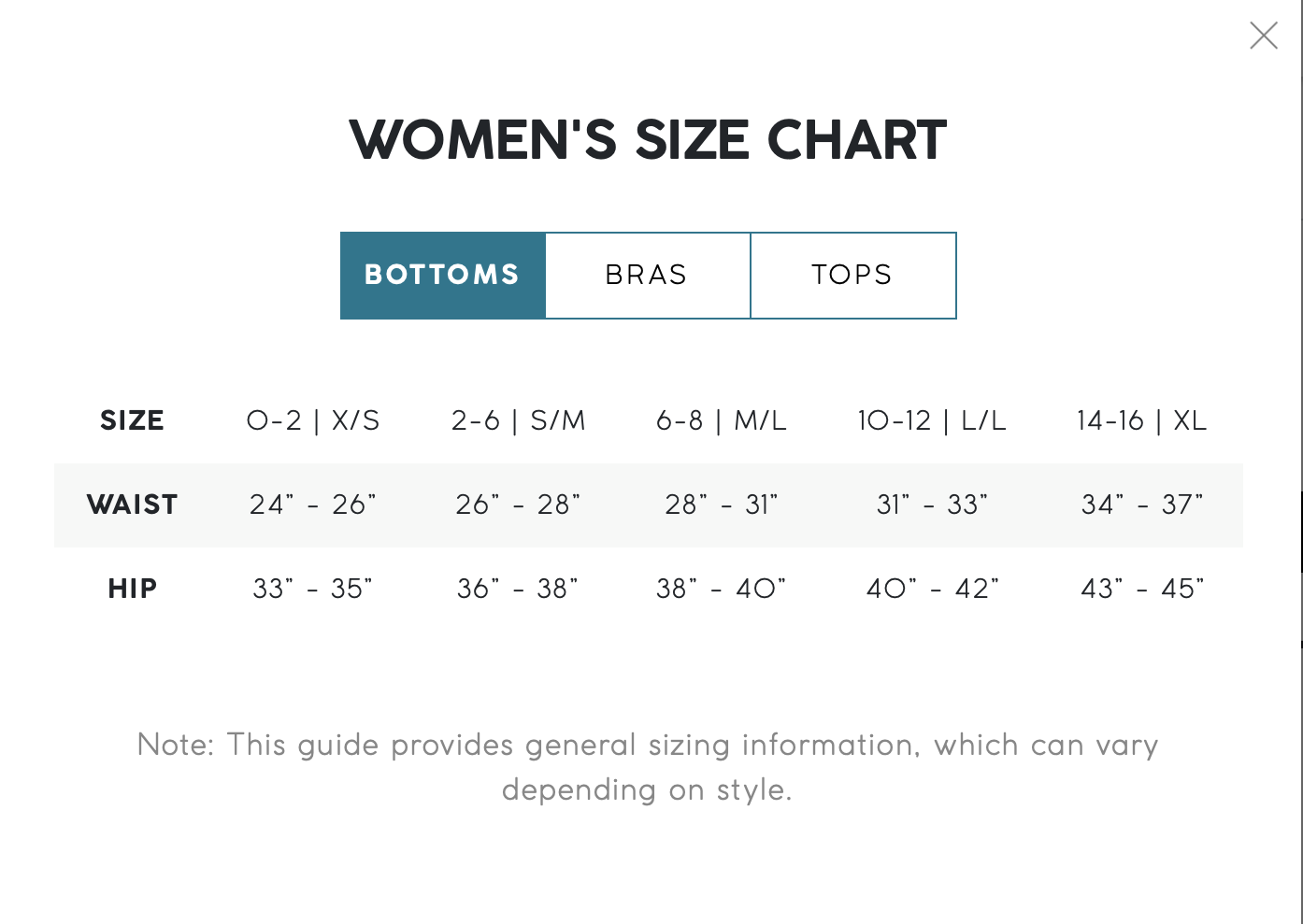
Task: Click waist measurement 34" - 37"
Action: (1142, 505)
